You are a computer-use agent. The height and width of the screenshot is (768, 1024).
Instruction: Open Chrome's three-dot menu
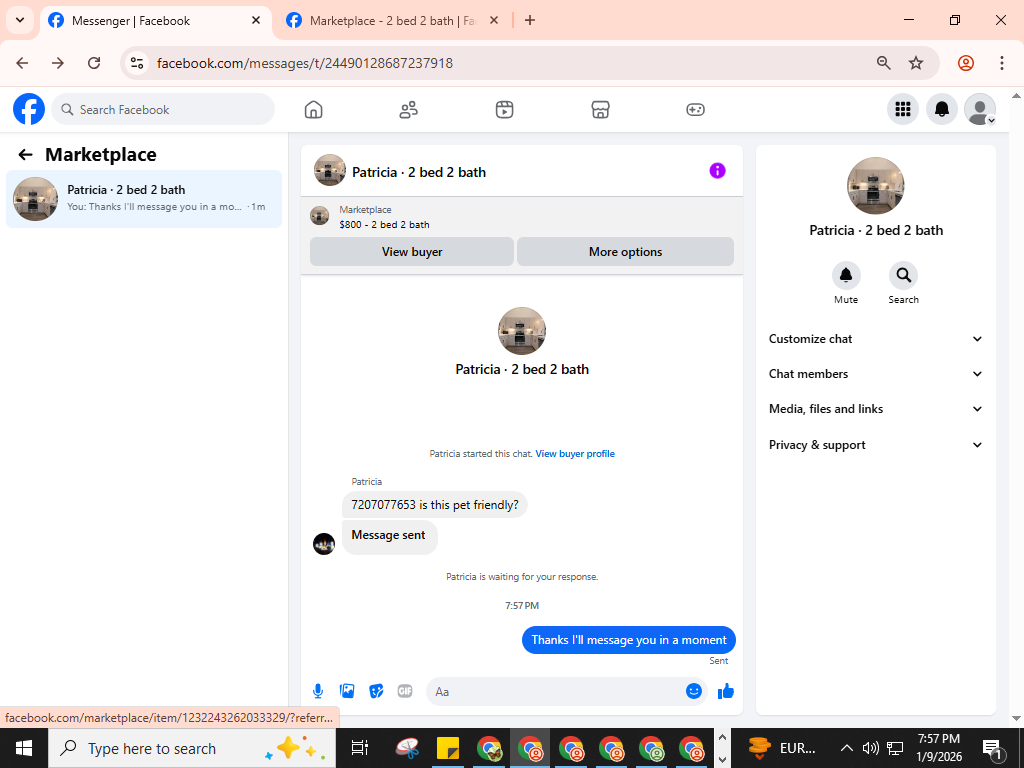click(x=1001, y=63)
